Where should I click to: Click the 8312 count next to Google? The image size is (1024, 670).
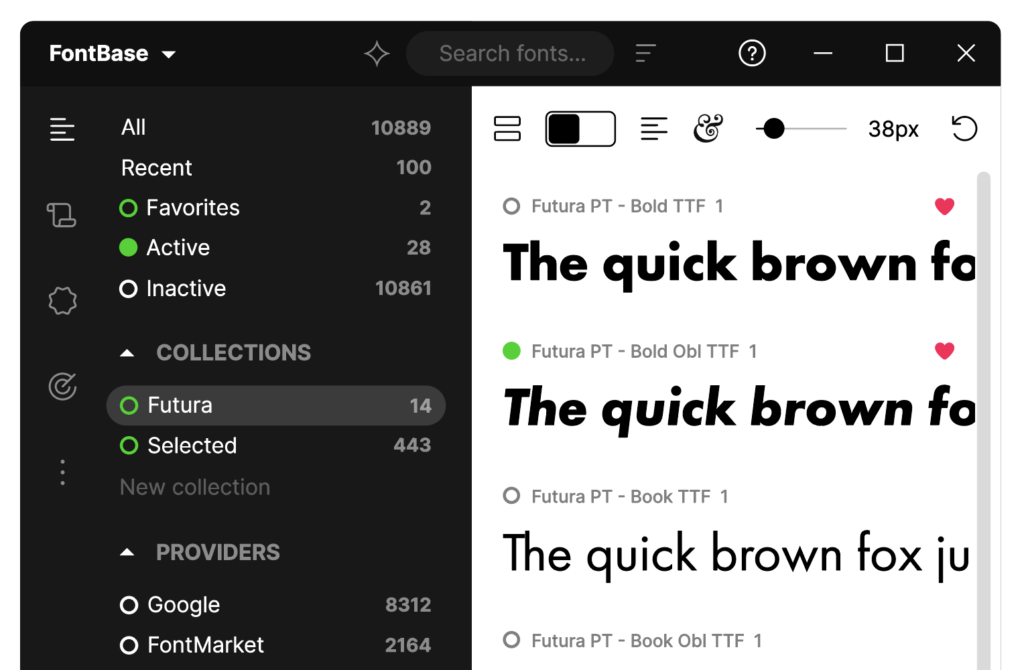[x=408, y=605]
